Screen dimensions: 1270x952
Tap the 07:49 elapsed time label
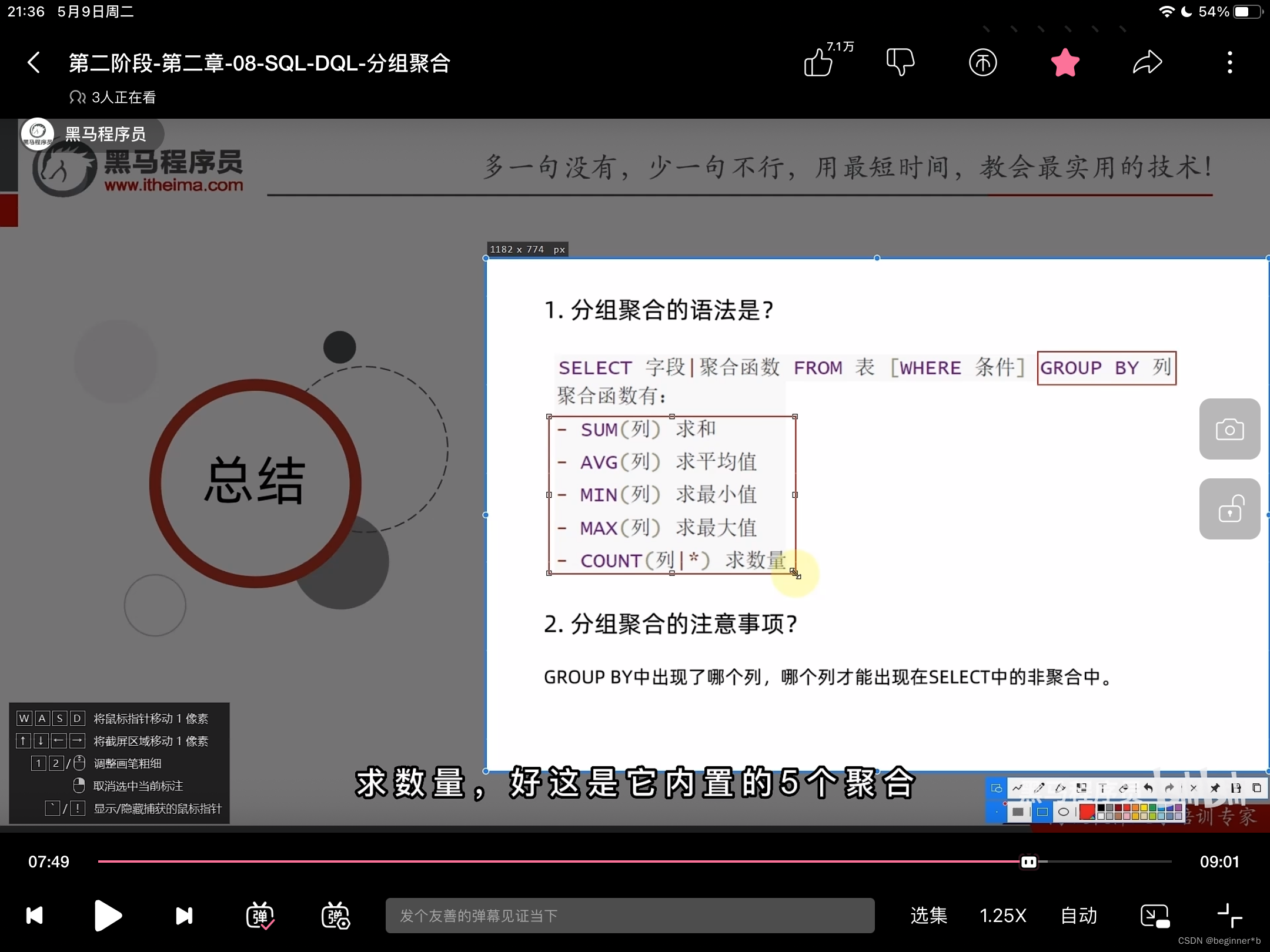click(49, 862)
